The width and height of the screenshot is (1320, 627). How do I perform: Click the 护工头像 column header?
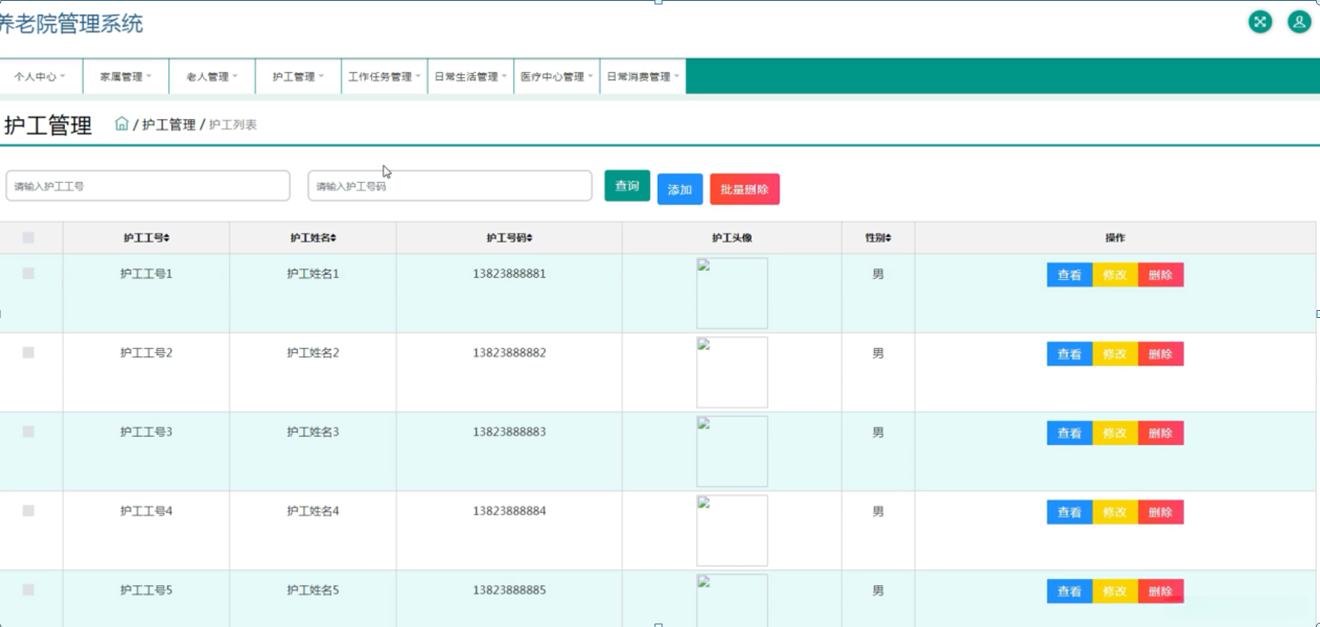(732, 238)
